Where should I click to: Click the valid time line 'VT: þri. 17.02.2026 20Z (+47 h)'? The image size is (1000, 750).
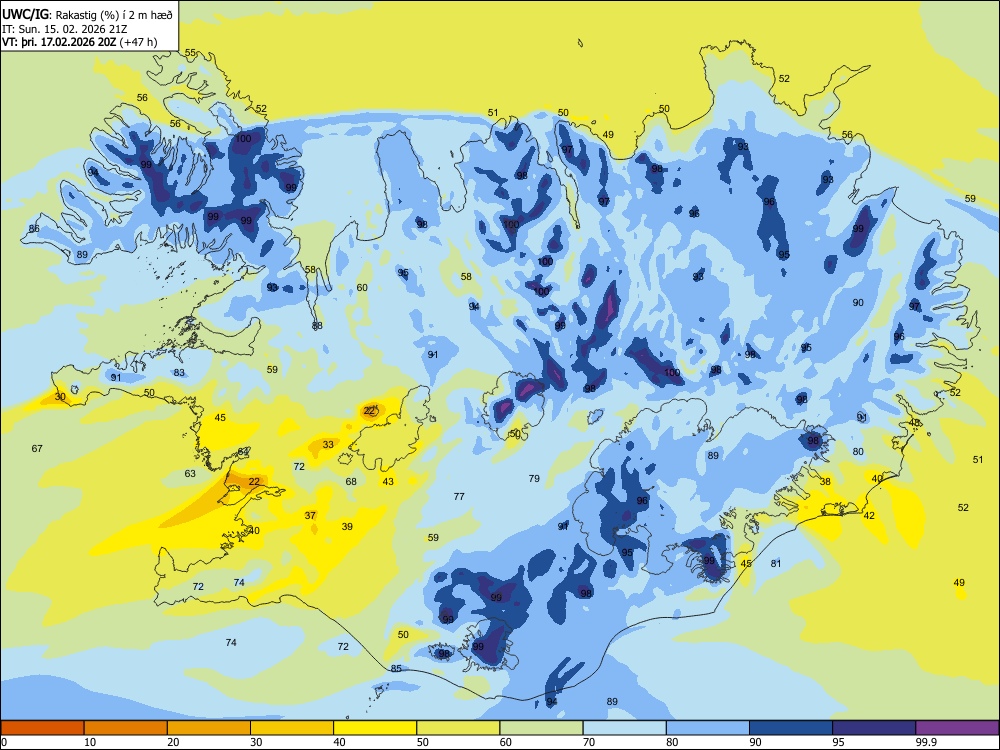pos(80,42)
